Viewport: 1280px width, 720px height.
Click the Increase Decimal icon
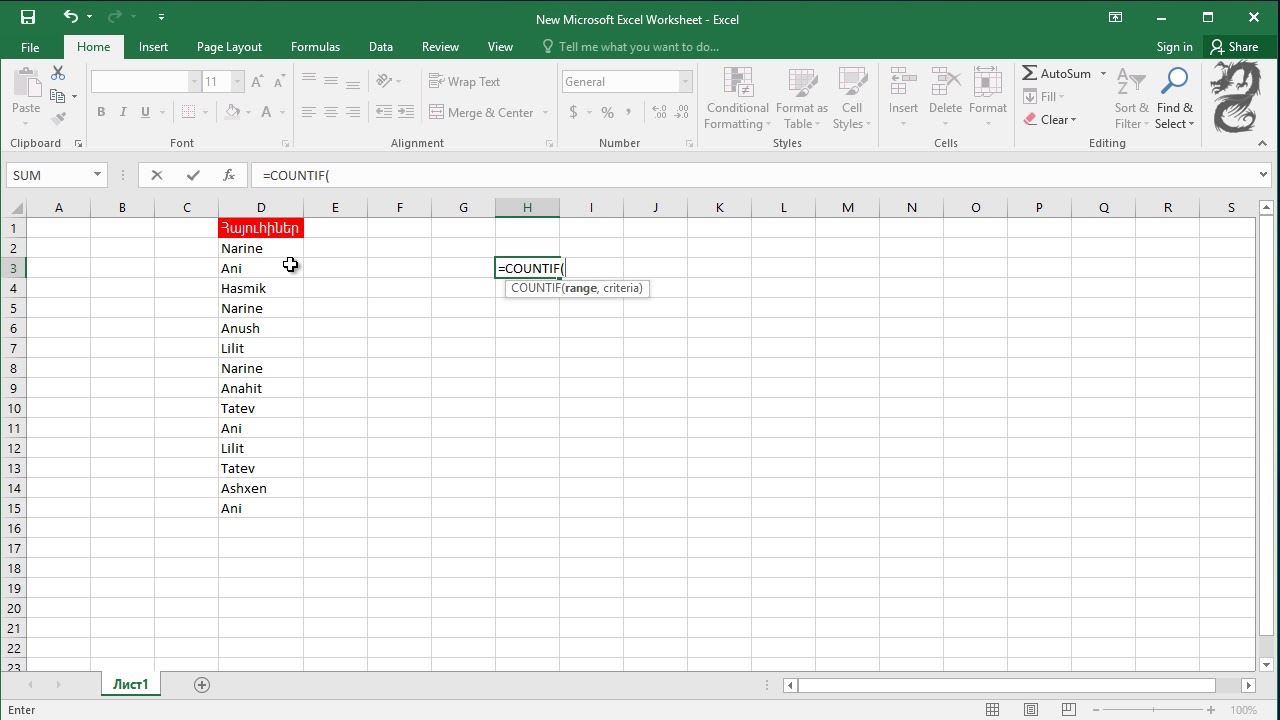coord(658,113)
